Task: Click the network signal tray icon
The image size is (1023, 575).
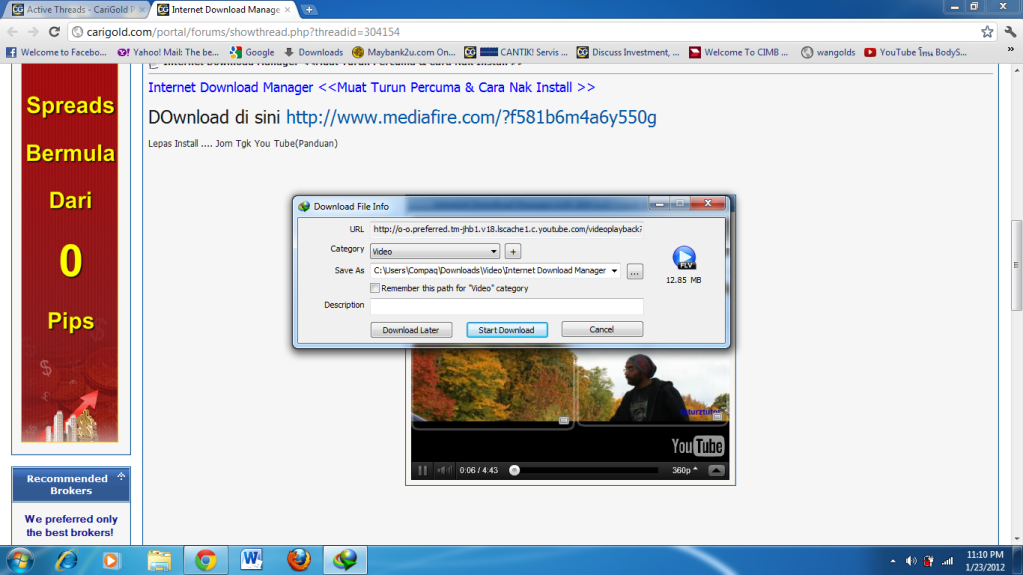Action: (x=947, y=561)
